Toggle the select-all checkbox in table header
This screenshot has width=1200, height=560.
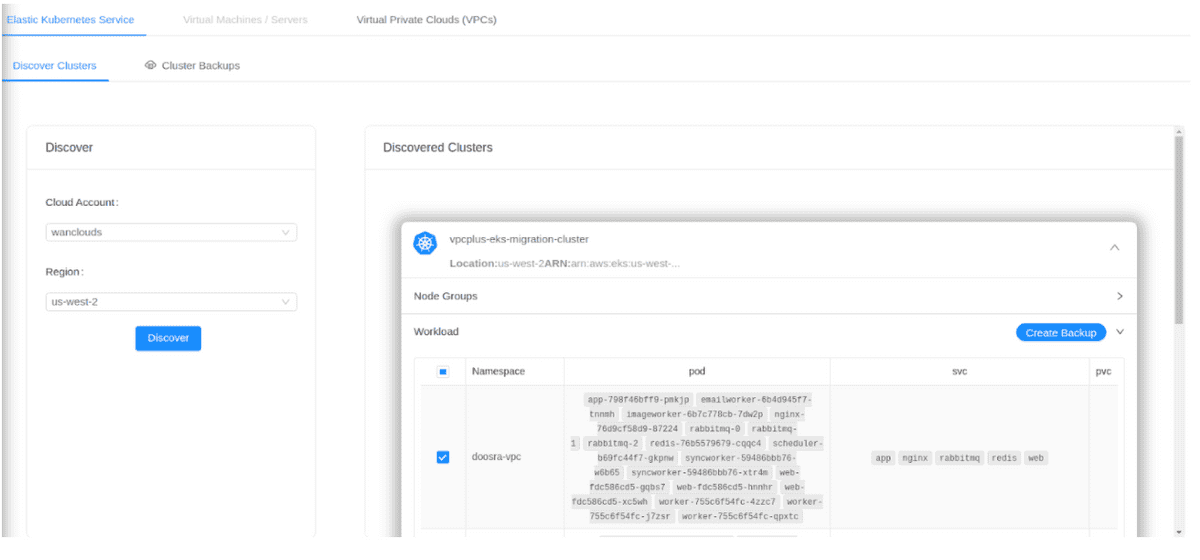tap(443, 372)
